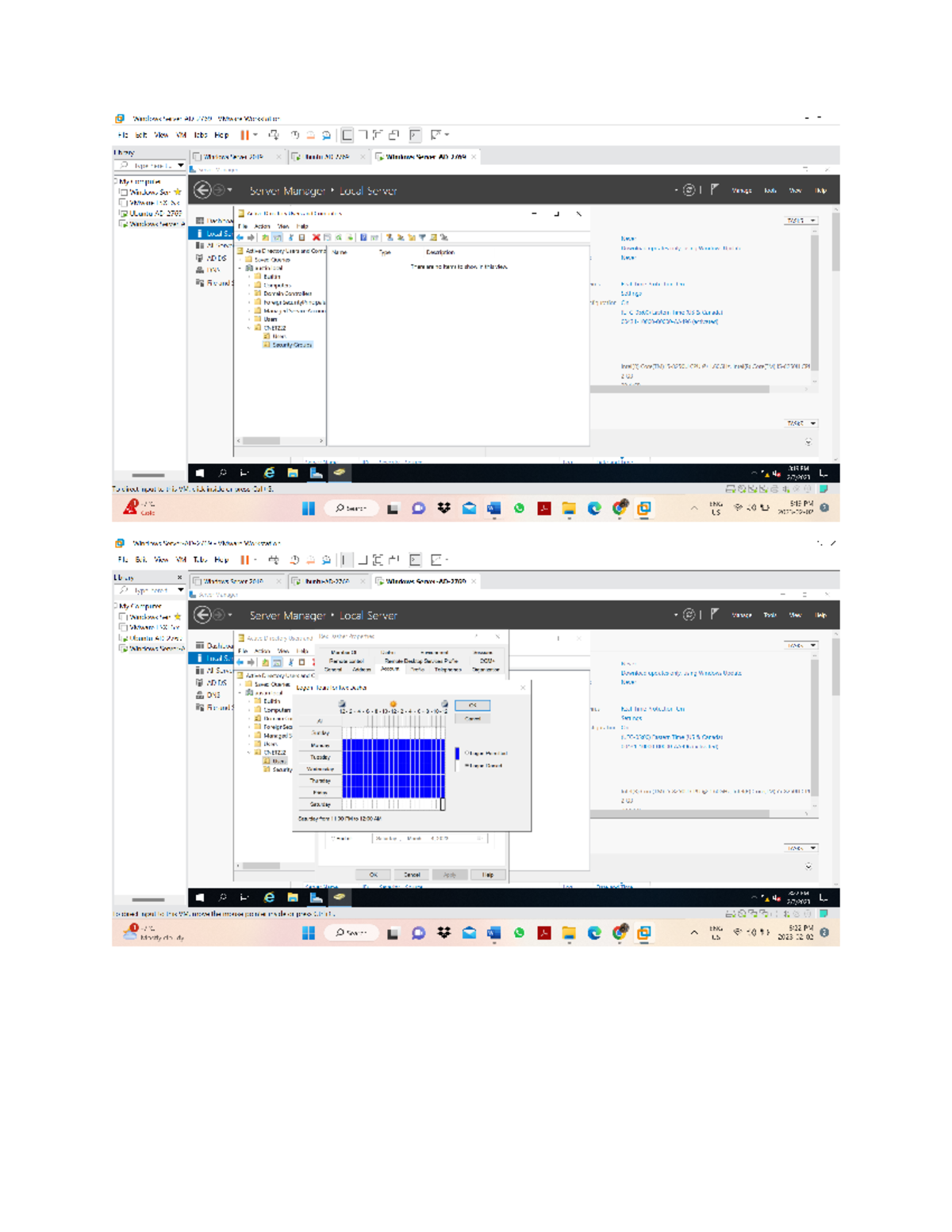Open the Action menu in the upper AD window
The height and width of the screenshot is (1232, 952).
tap(262, 226)
